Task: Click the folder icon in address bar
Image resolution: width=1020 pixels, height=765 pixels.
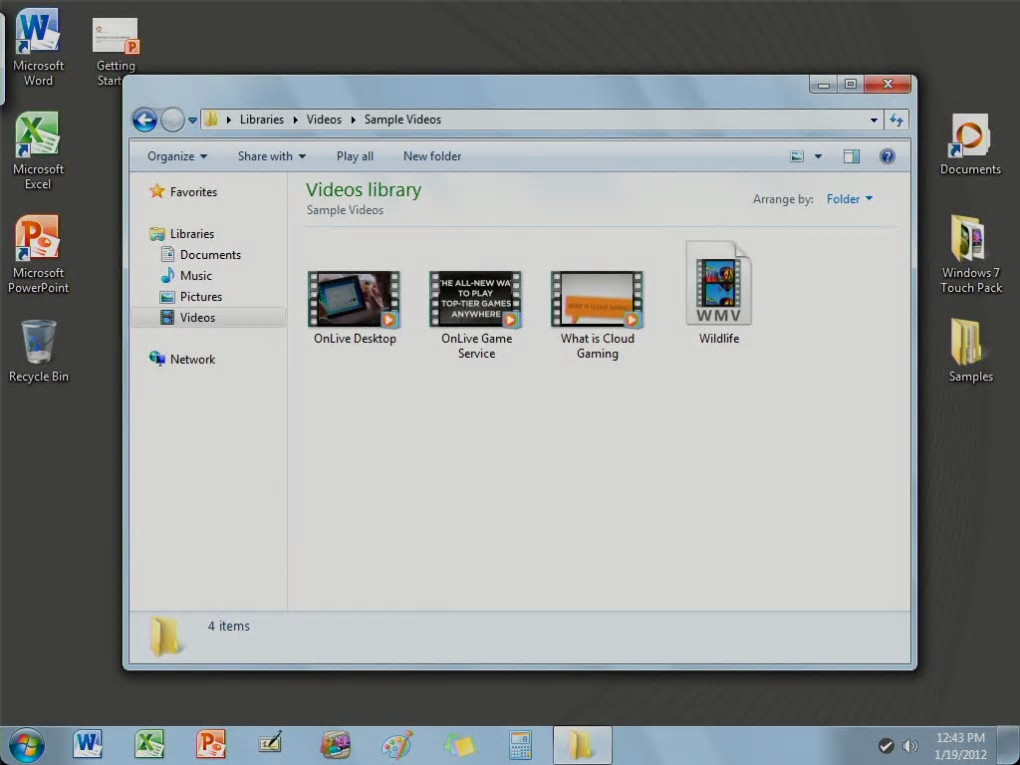Action: pos(211,119)
